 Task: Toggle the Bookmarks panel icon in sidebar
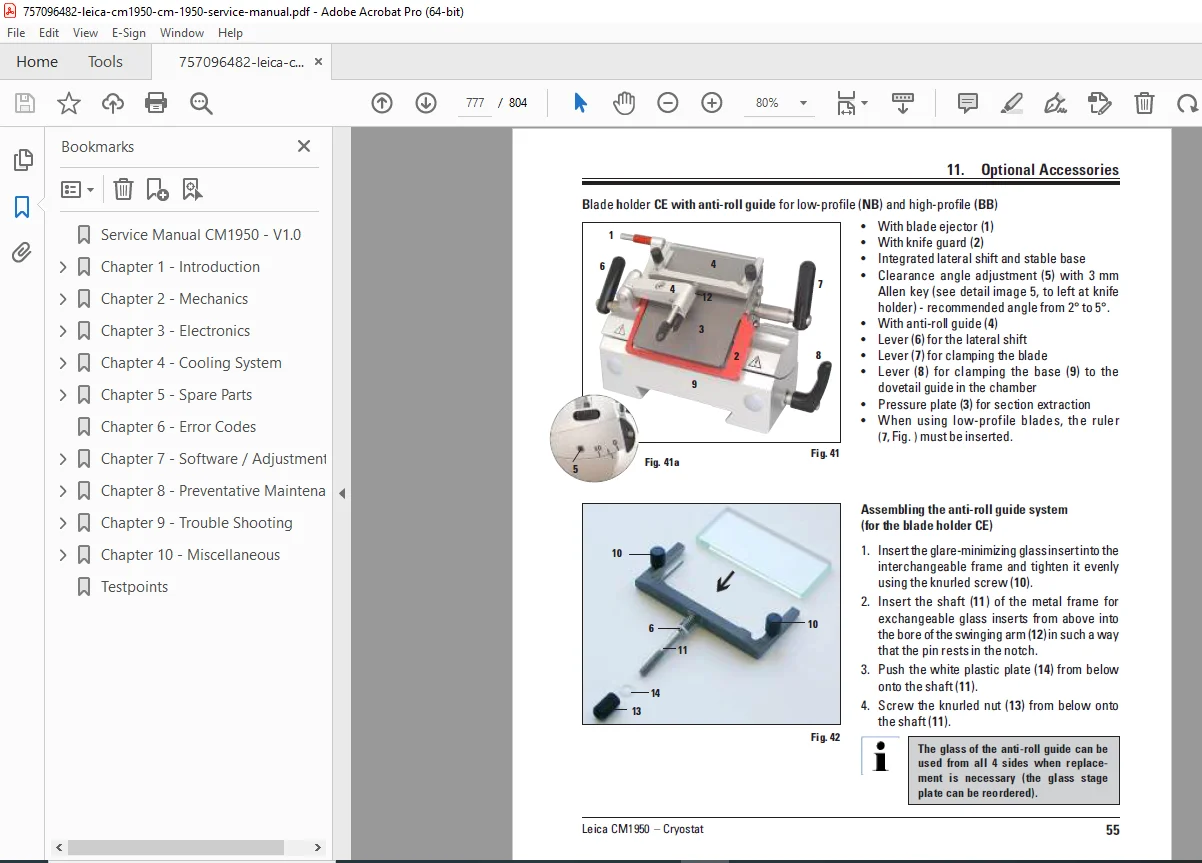22,207
